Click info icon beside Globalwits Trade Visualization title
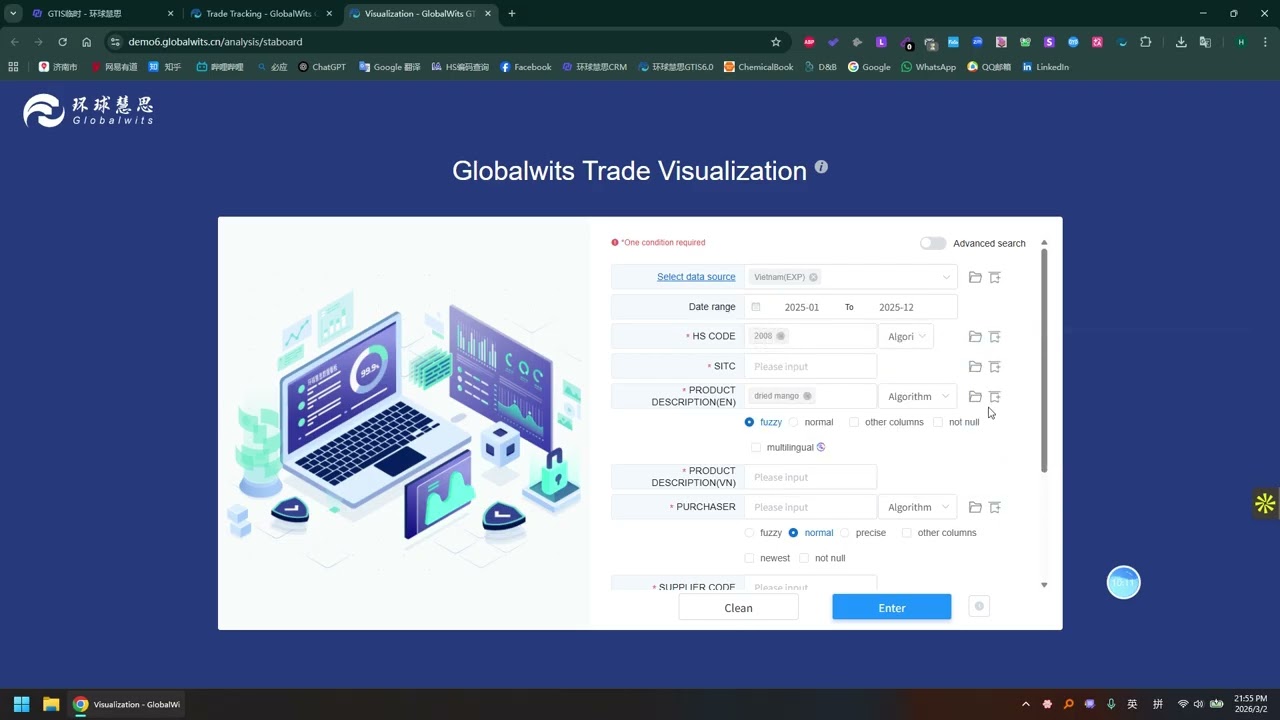The height and width of the screenshot is (720, 1280). (x=821, y=167)
